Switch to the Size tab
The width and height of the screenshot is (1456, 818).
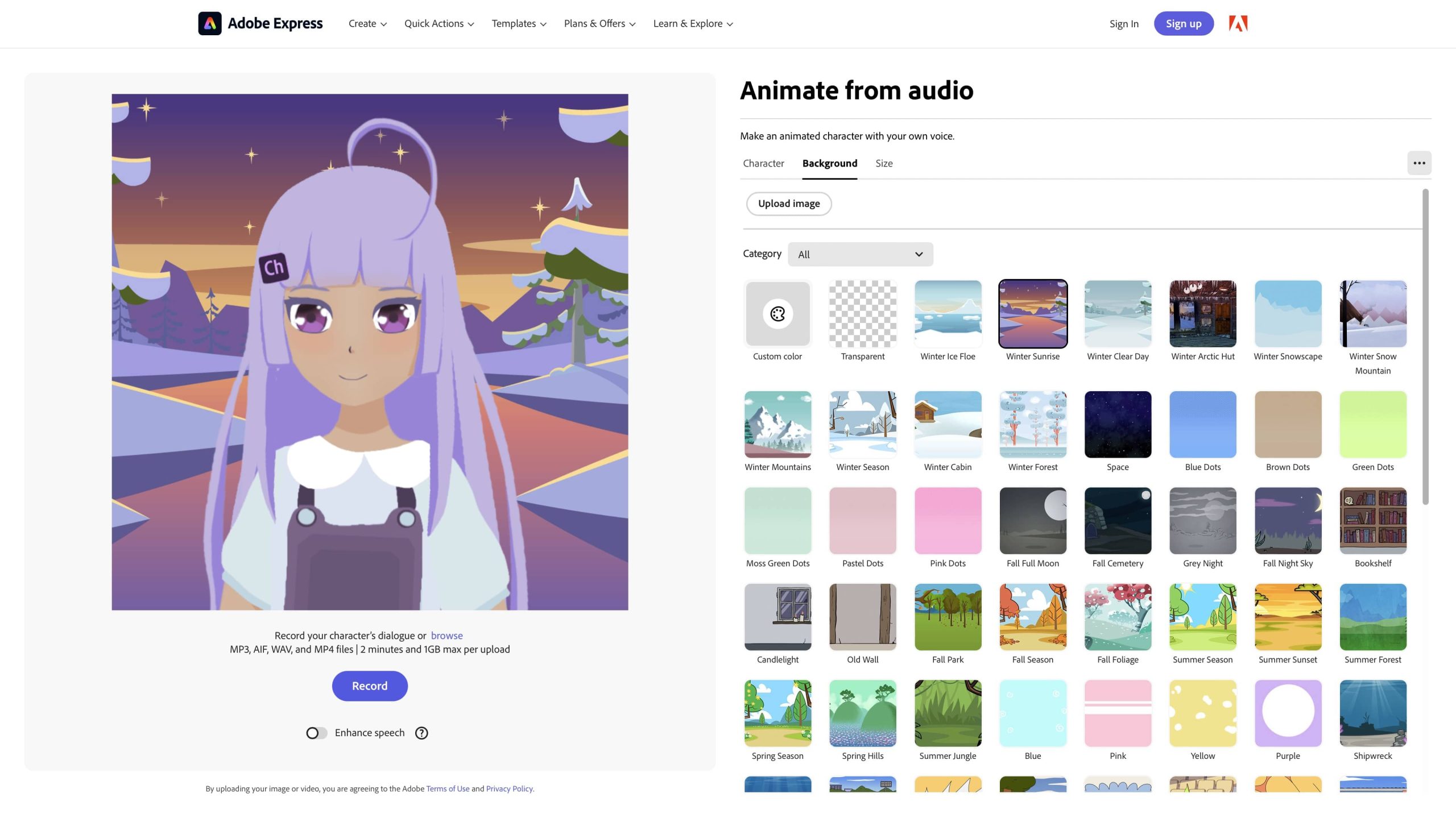[x=883, y=163]
